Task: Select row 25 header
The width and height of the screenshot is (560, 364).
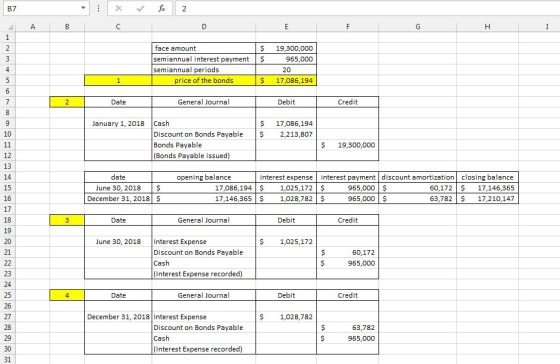Action: click(8, 295)
